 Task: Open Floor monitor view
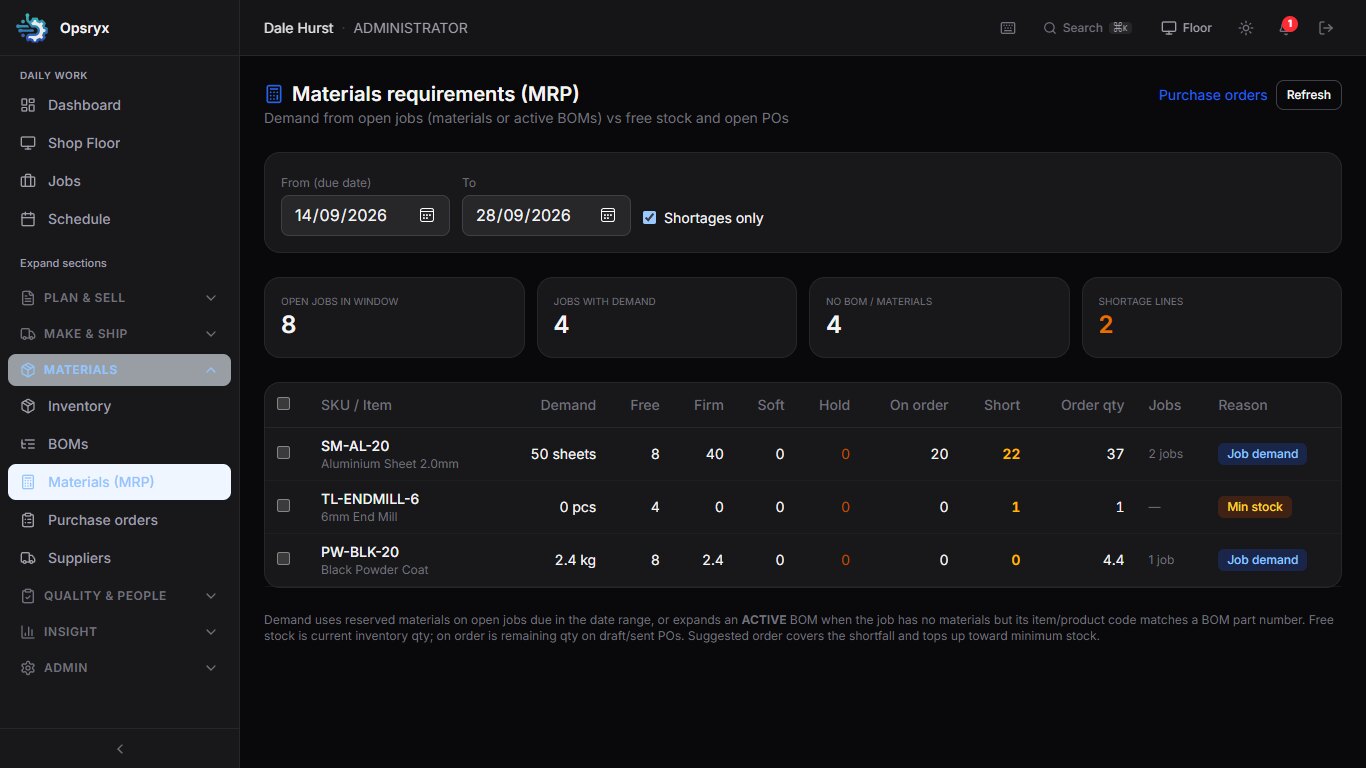click(1186, 28)
